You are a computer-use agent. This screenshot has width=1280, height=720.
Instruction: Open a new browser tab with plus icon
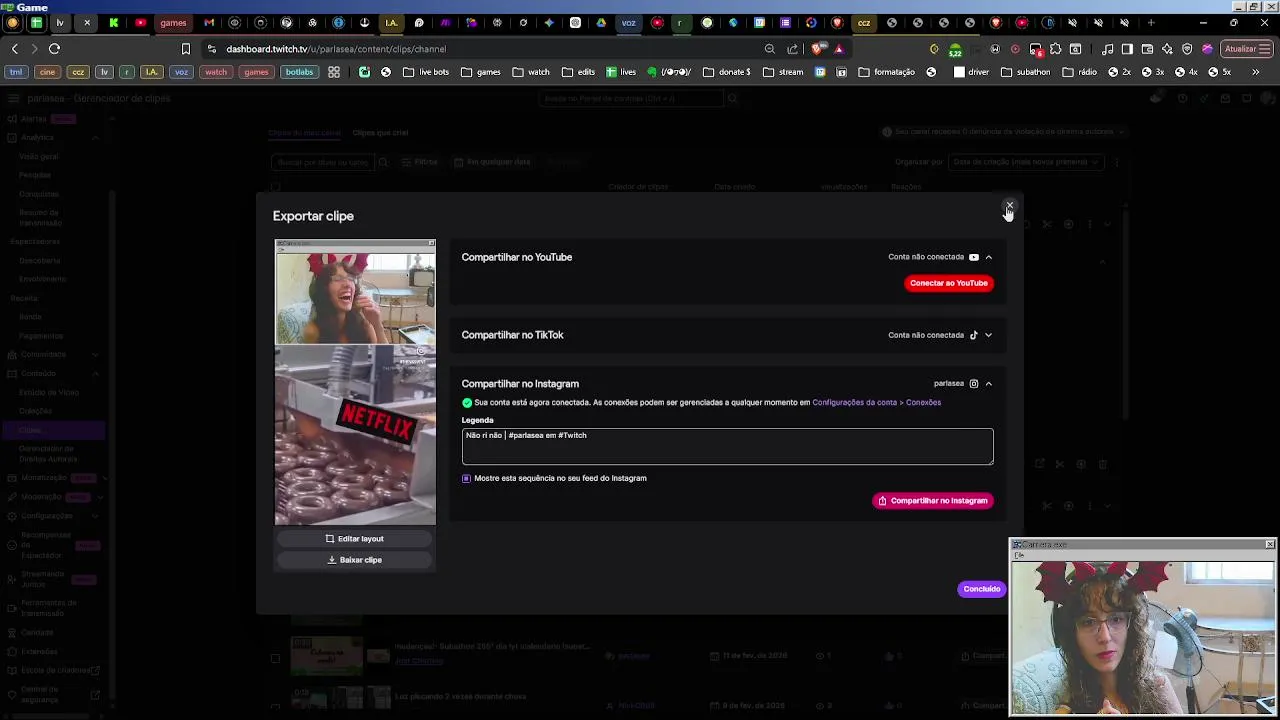coord(1151,22)
